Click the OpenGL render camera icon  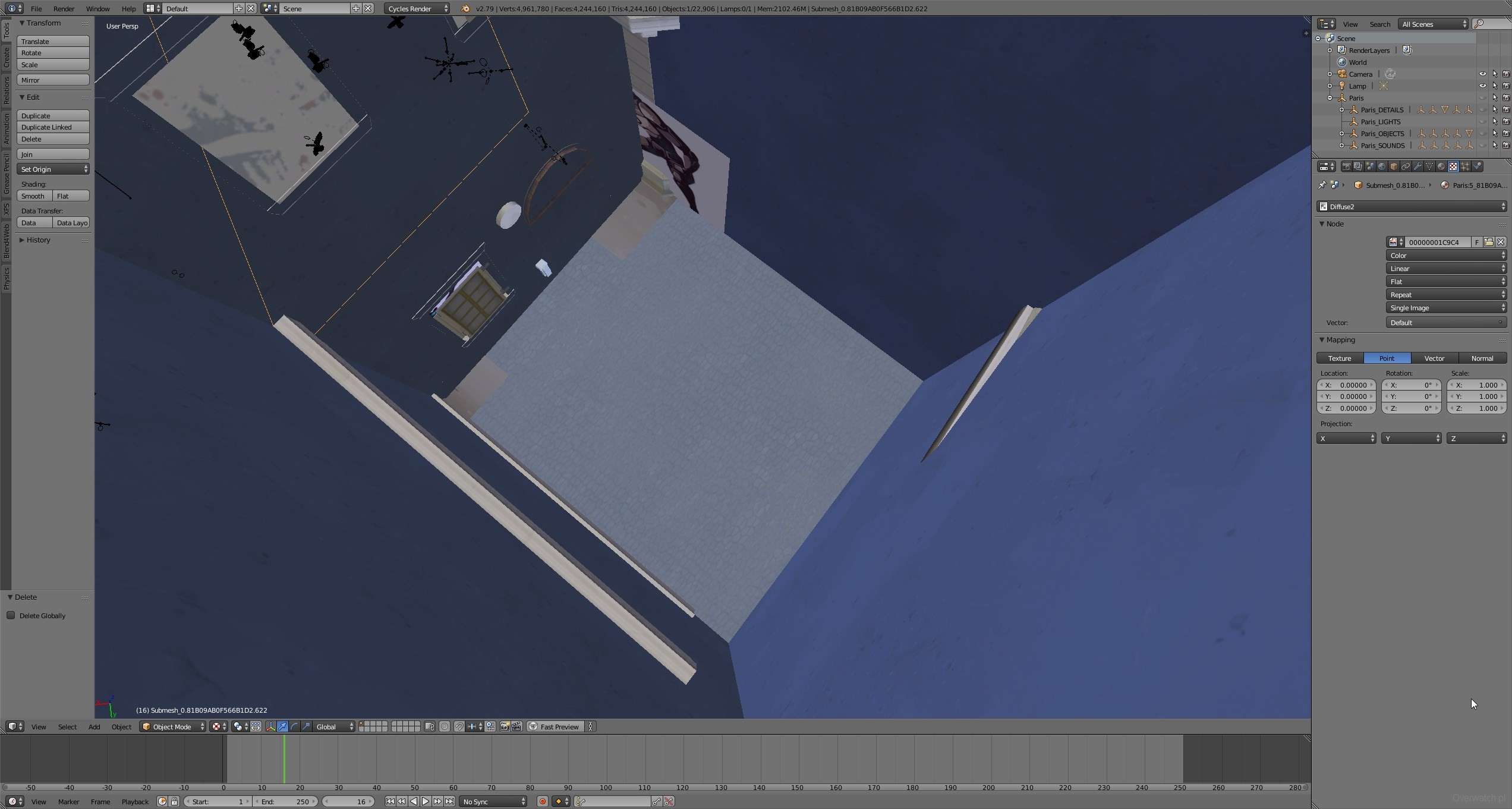tap(505, 727)
